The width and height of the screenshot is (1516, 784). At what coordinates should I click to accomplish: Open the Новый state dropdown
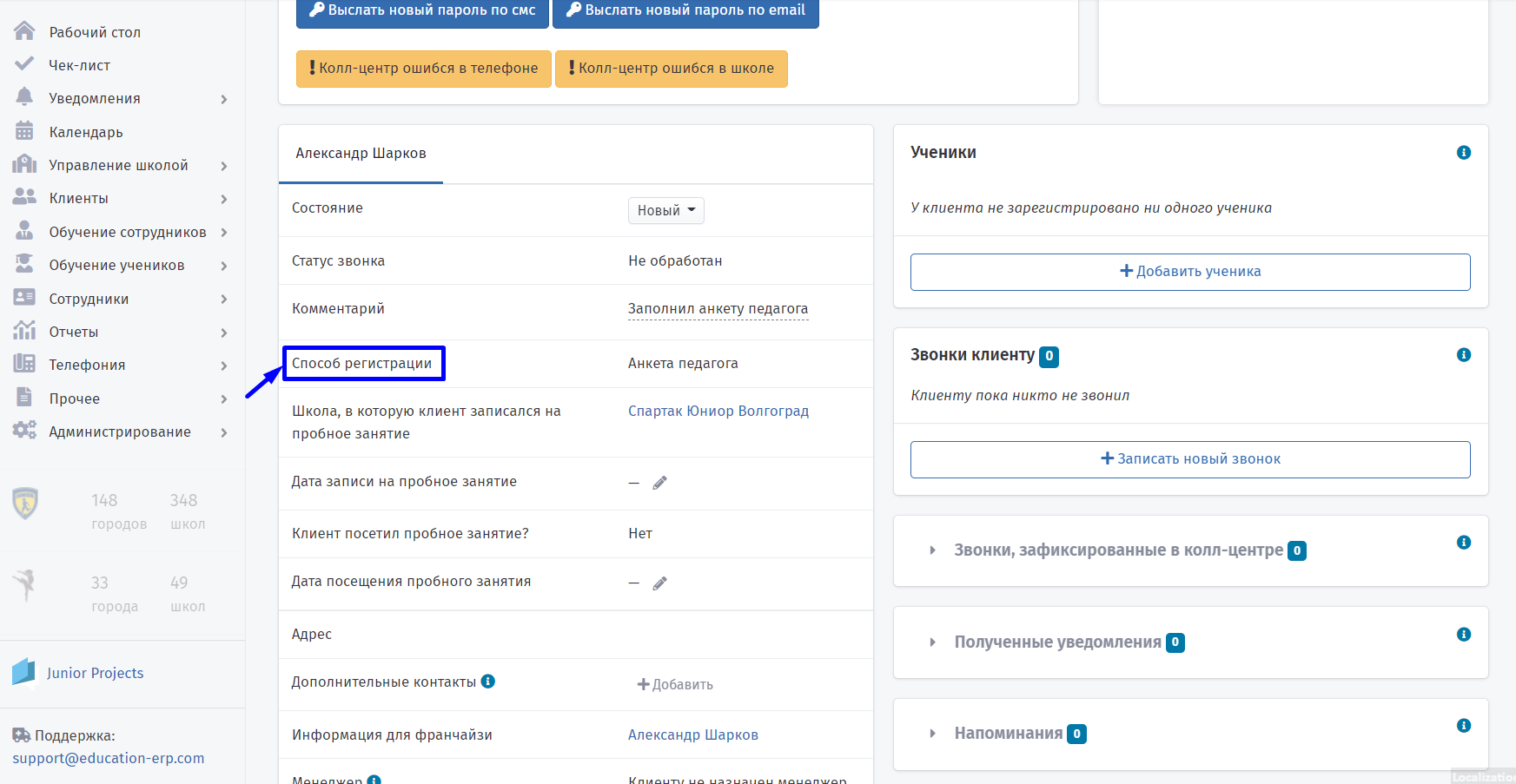coord(666,210)
